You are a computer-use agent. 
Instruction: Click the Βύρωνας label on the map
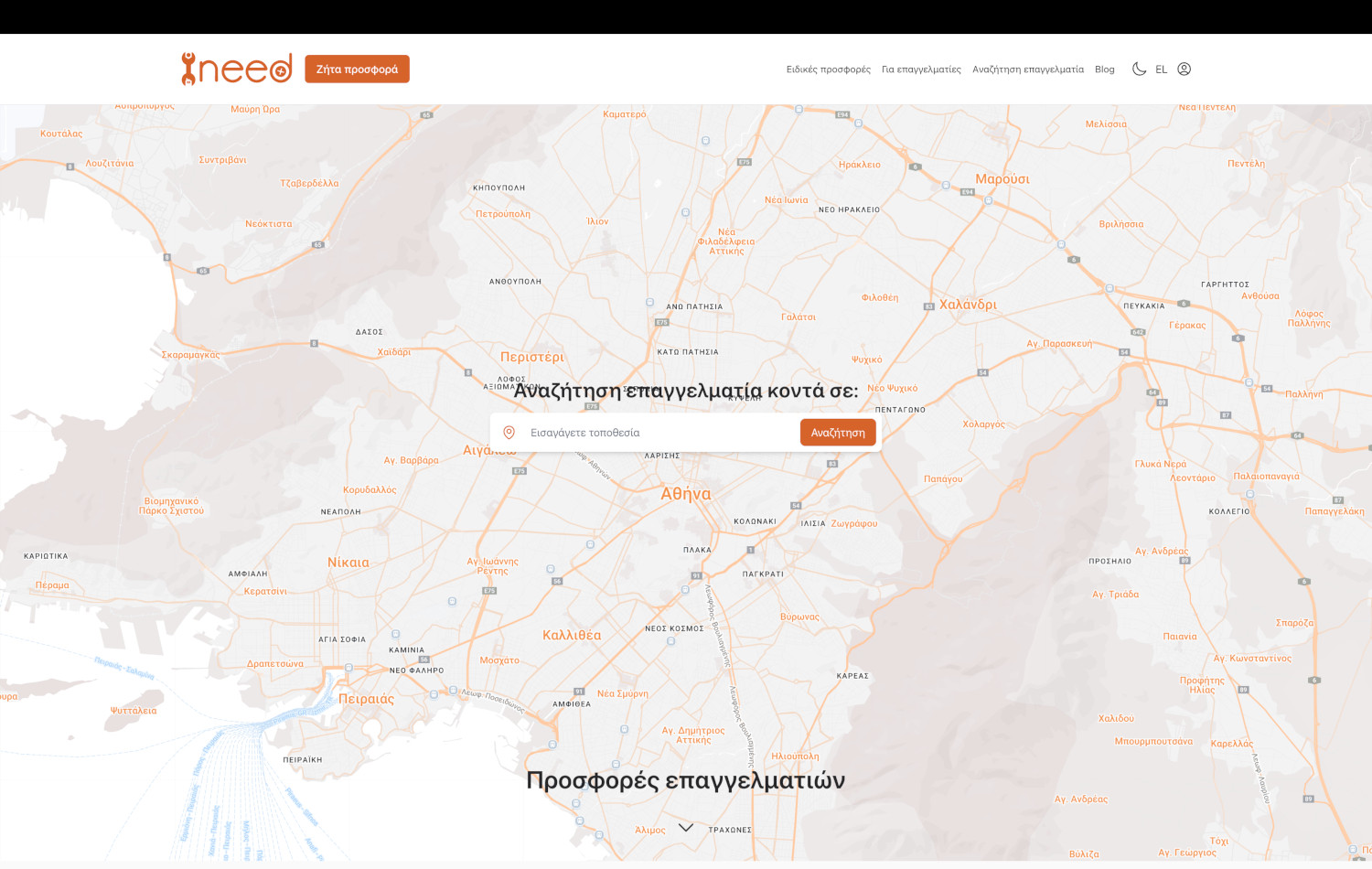click(x=799, y=617)
